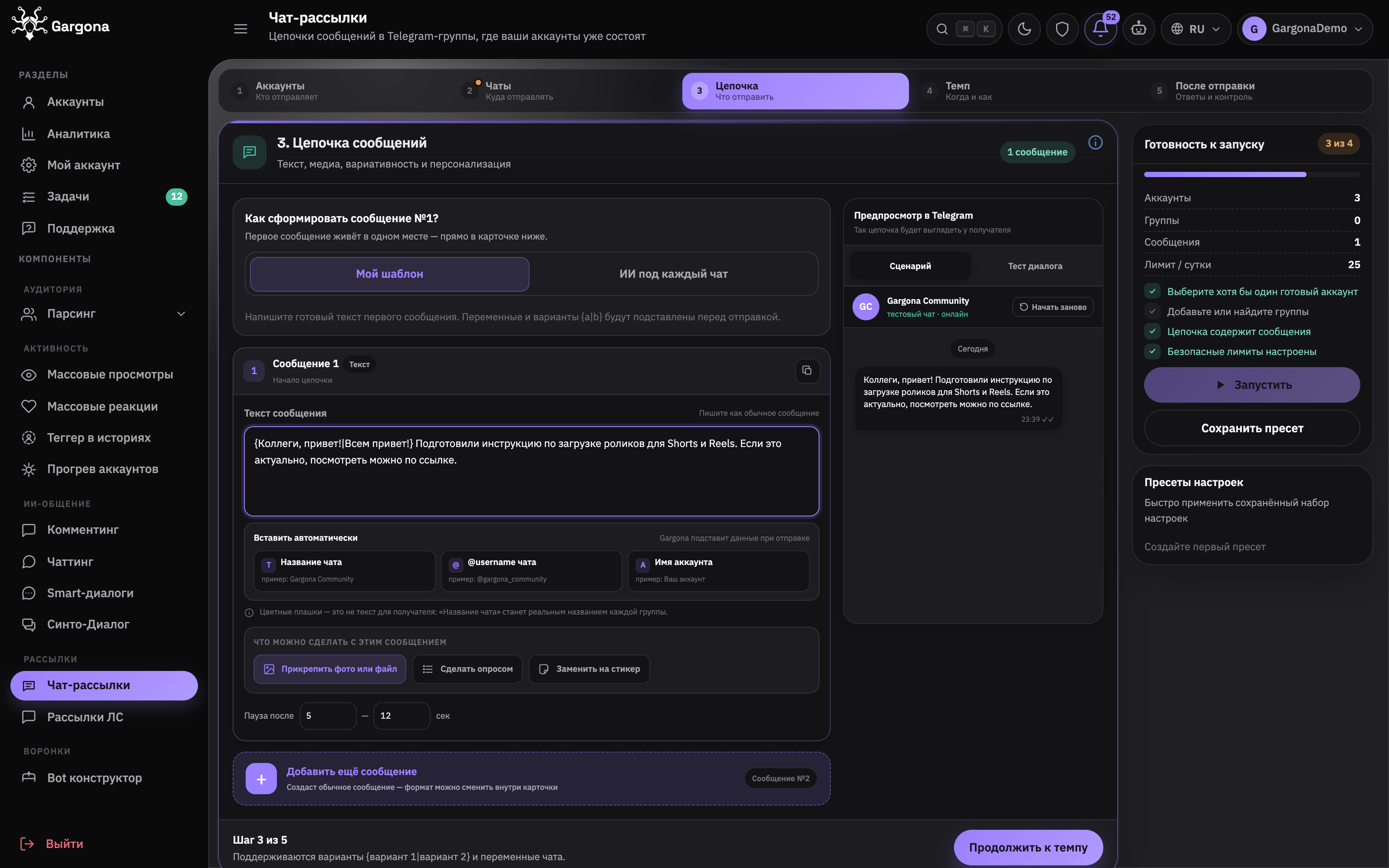Switch to step 4 Темп

click(x=1026, y=91)
